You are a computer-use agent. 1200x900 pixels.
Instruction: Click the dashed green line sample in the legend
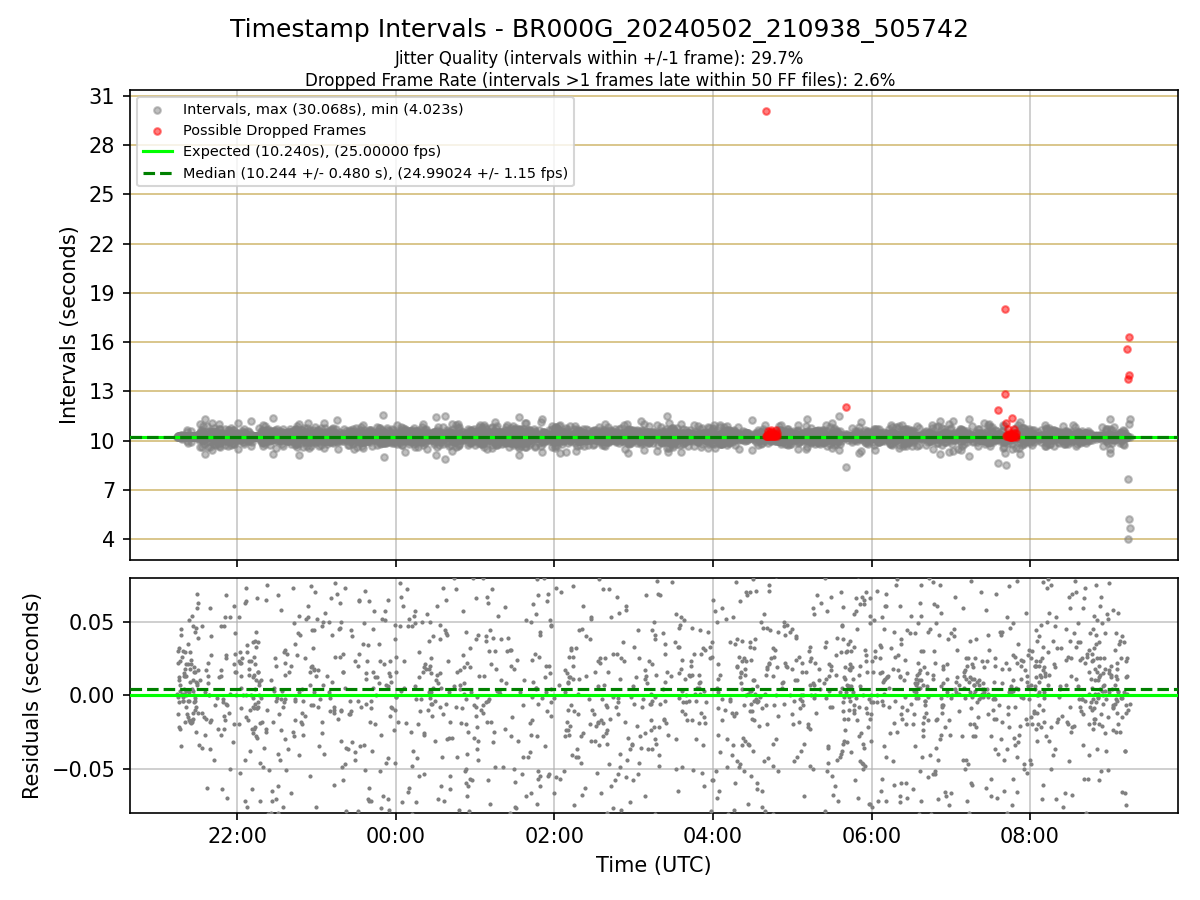(158, 174)
